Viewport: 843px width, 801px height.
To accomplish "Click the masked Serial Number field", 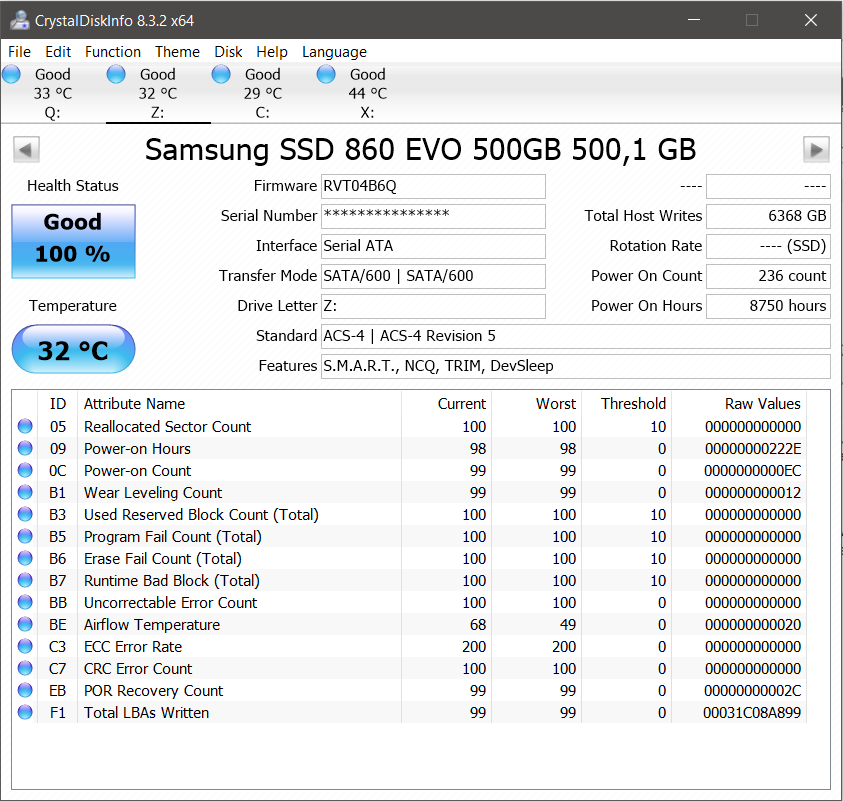I will [433, 216].
